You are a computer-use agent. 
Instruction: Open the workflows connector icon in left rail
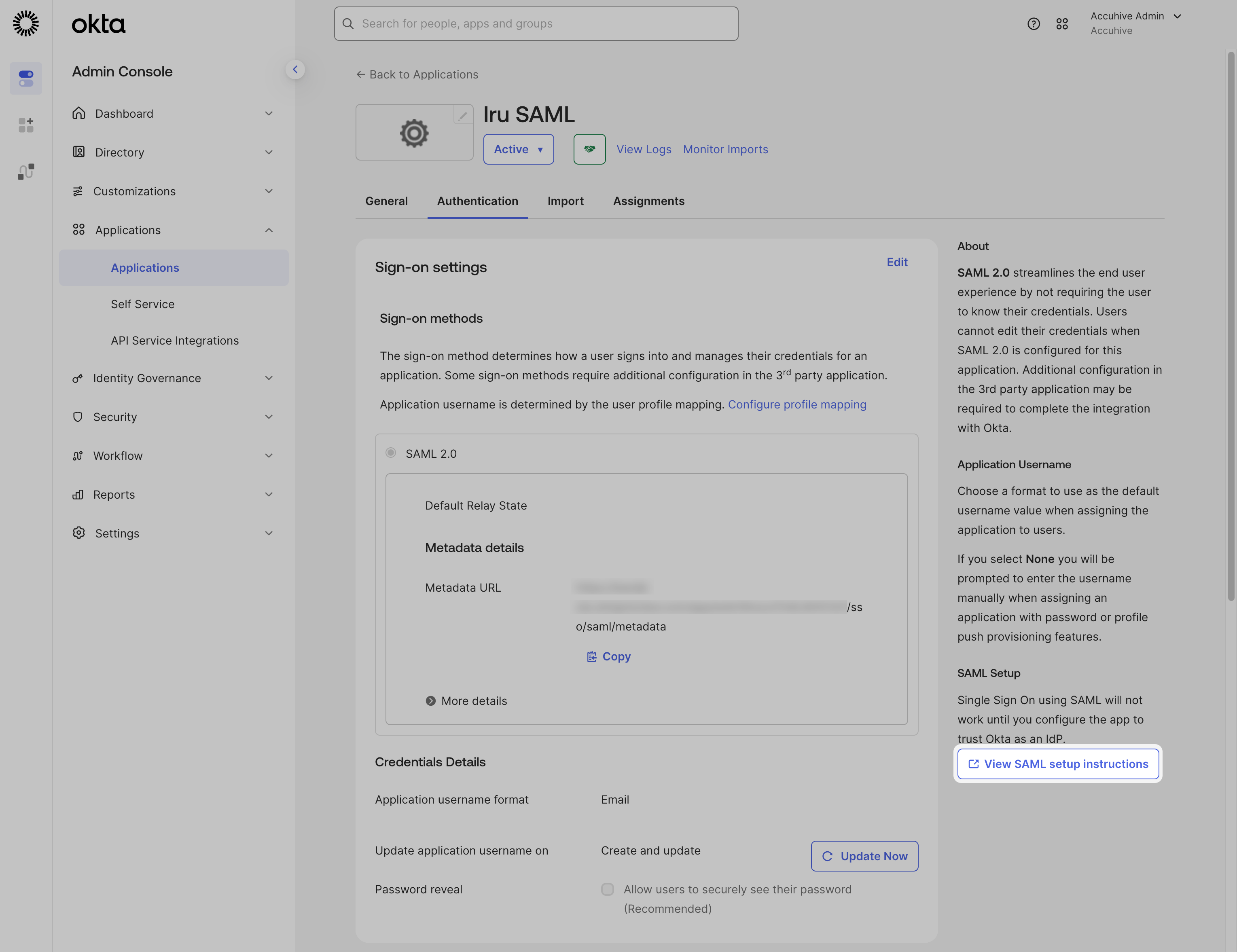[26, 171]
